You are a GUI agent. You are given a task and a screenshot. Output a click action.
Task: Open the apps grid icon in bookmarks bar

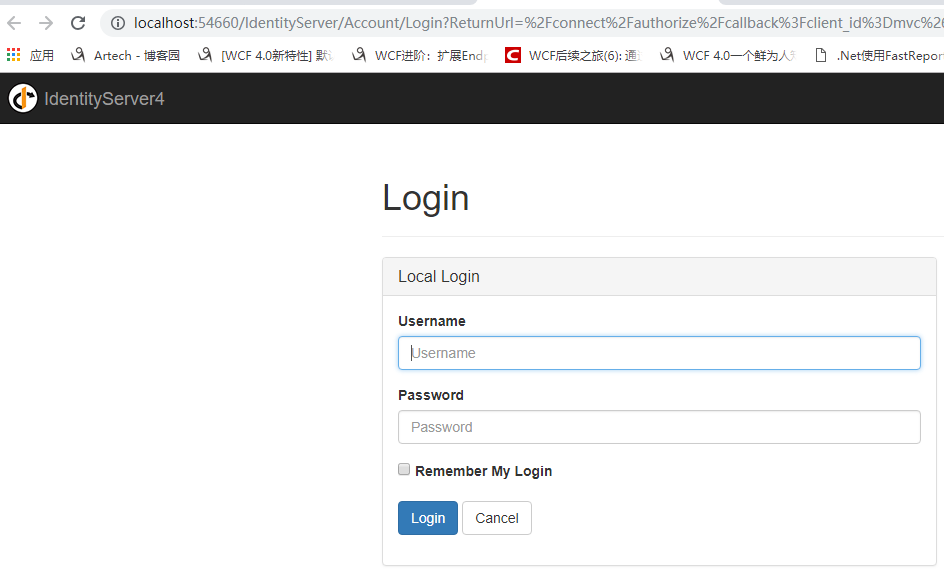13,55
